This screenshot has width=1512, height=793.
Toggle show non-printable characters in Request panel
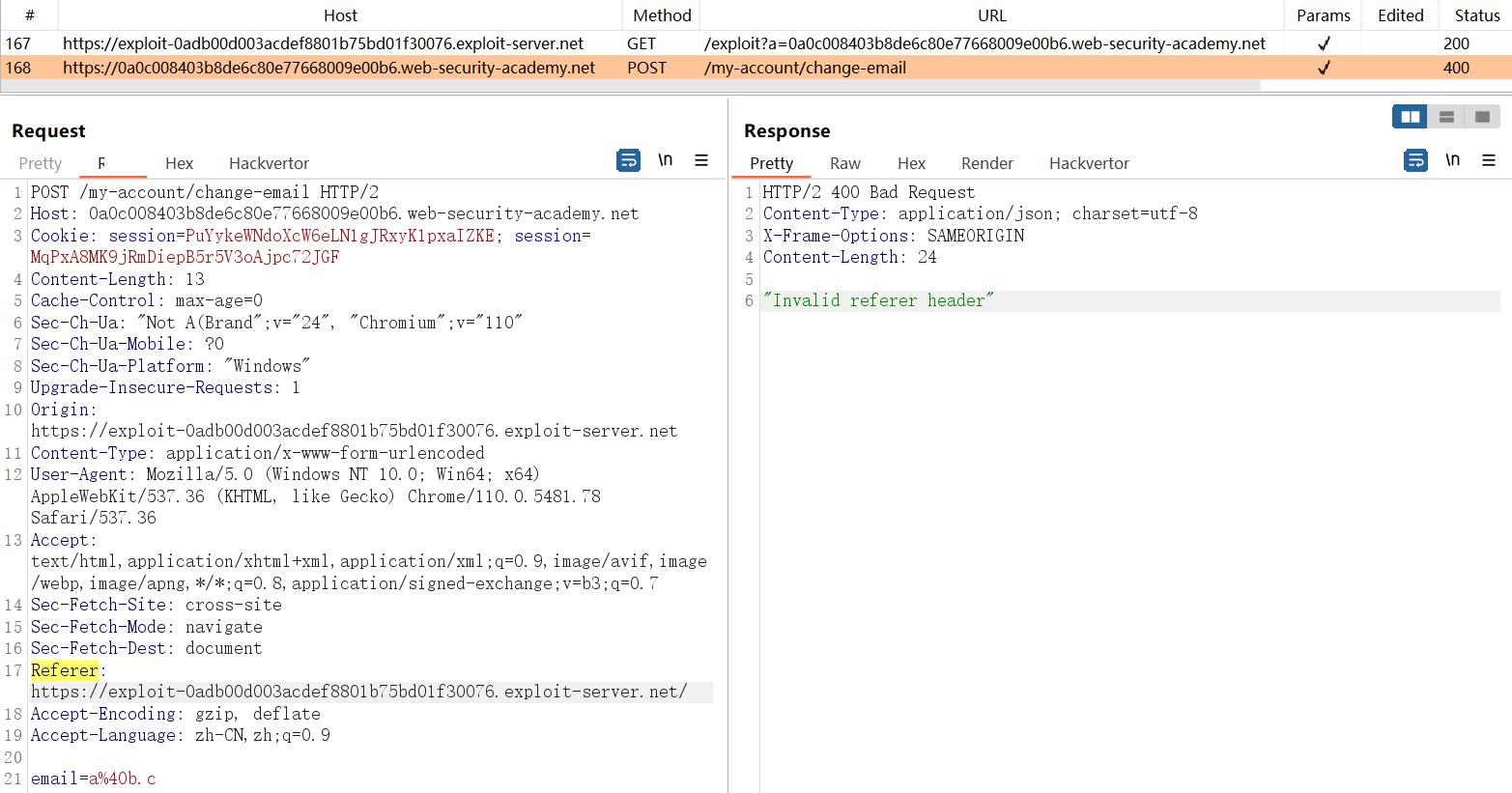point(665,160)
